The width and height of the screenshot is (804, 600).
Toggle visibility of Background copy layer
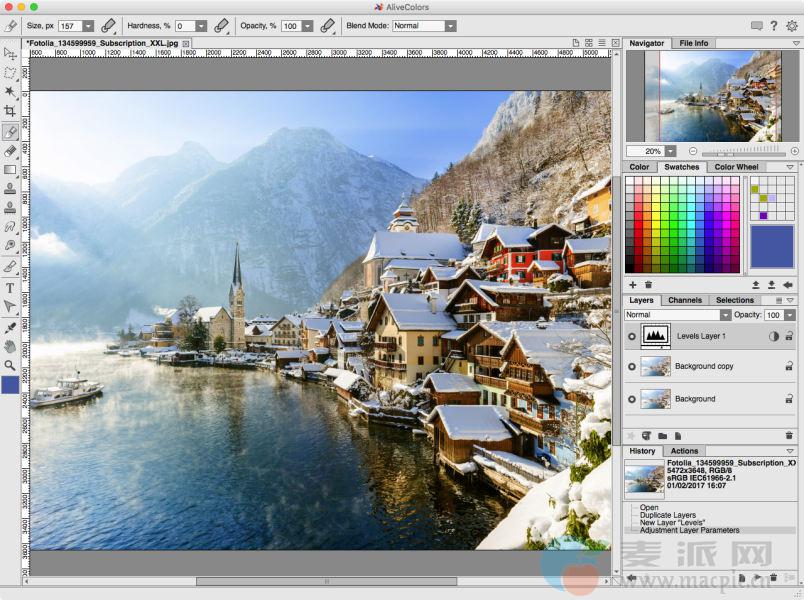(631, 367)
